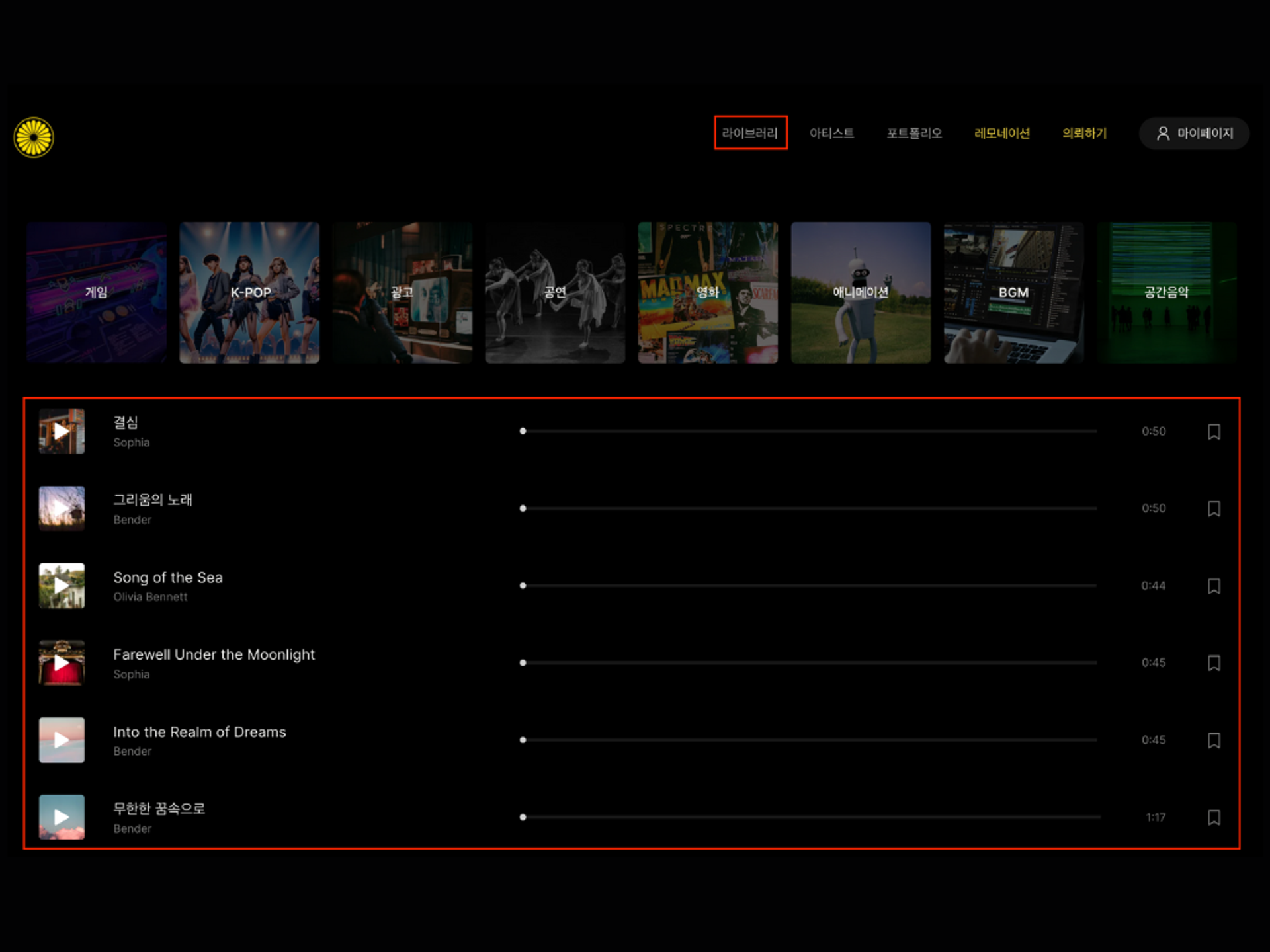Click the yellow sunflower logo icon
1270x952 pixels.
[34, 138]
